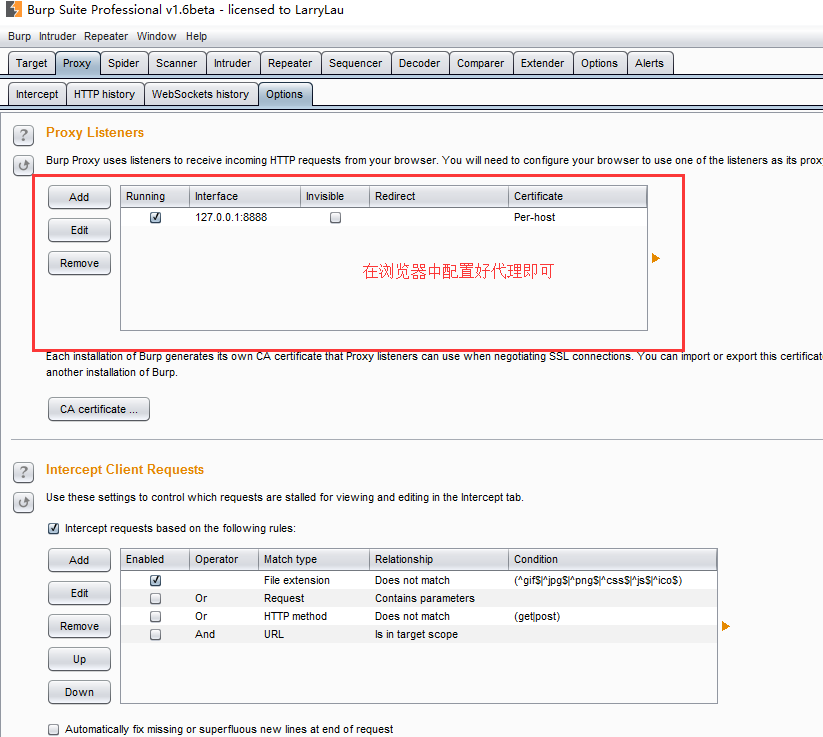Open the Help menu
This screenshot has height=737, width=823.
tap(196, 36)
